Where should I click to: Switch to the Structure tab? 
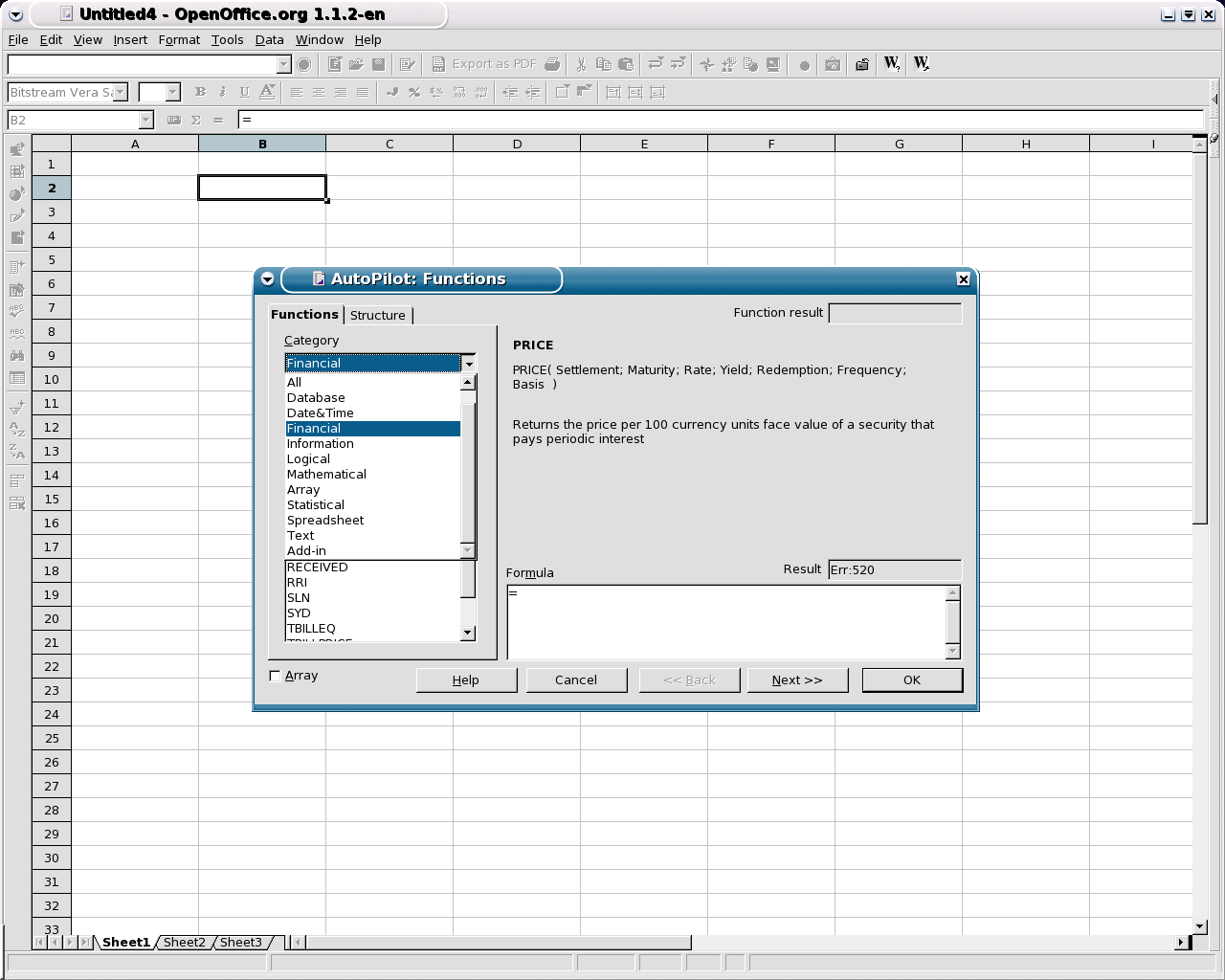tap(377, 315)
